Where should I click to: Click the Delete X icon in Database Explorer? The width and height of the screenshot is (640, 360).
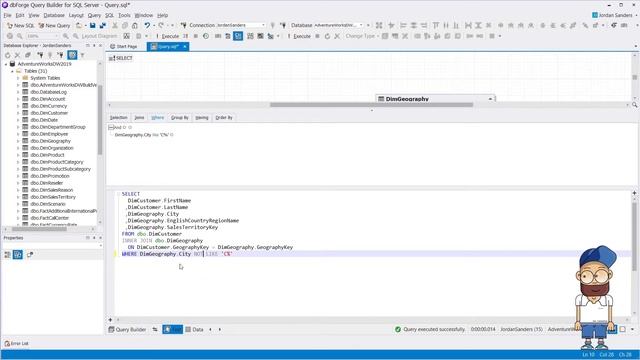(18, 55)
